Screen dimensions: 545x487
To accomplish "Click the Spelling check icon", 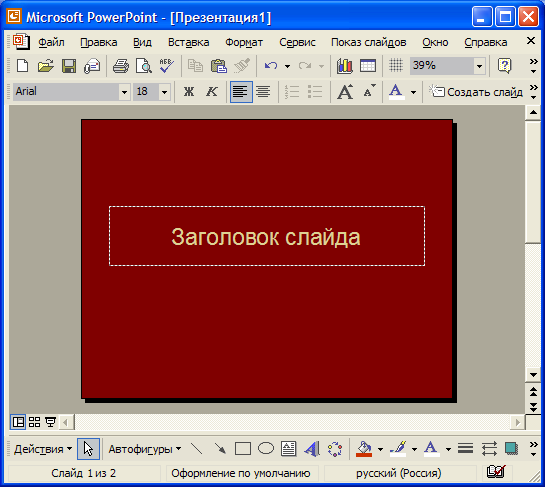I will (x=166, y=66).
